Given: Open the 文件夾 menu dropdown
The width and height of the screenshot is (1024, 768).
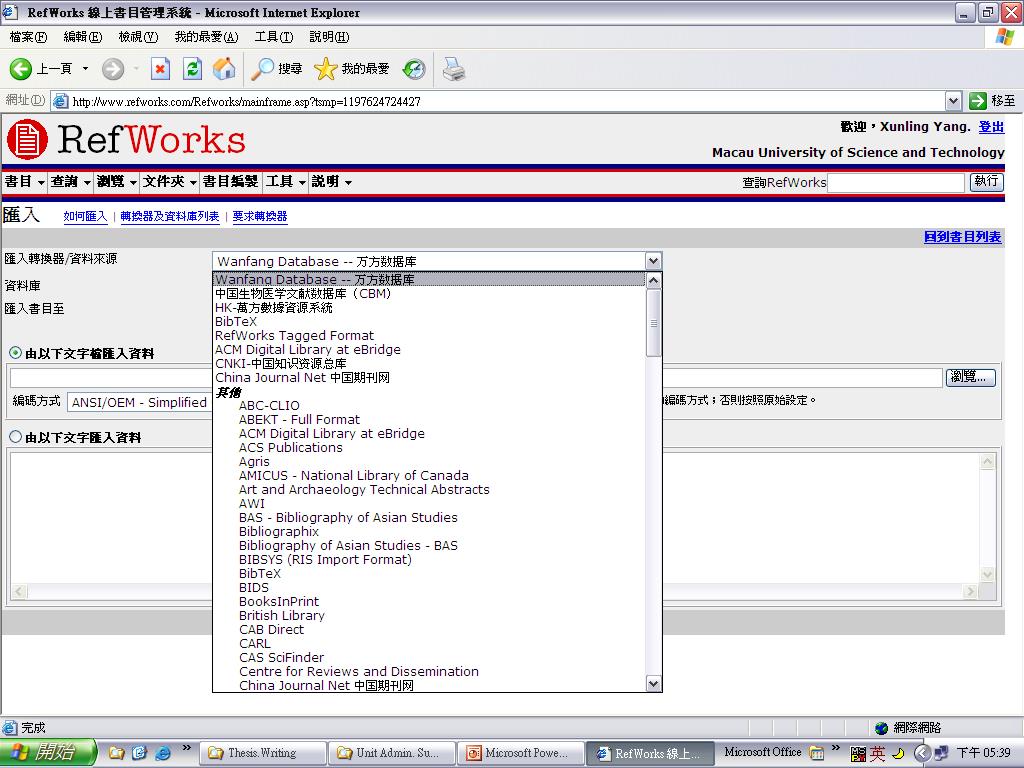Looking at the screenshot, I should 170,182.
